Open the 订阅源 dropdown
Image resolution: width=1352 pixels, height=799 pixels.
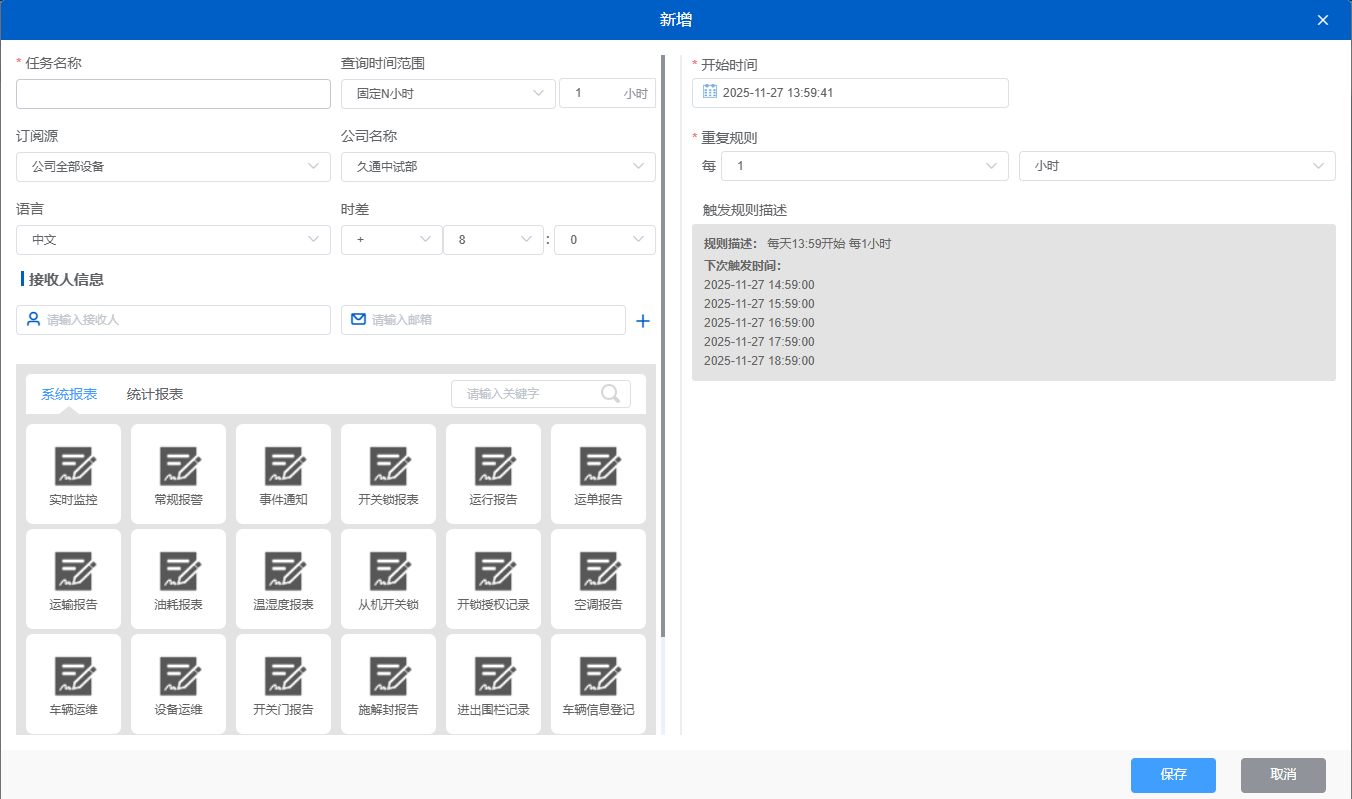173,167
